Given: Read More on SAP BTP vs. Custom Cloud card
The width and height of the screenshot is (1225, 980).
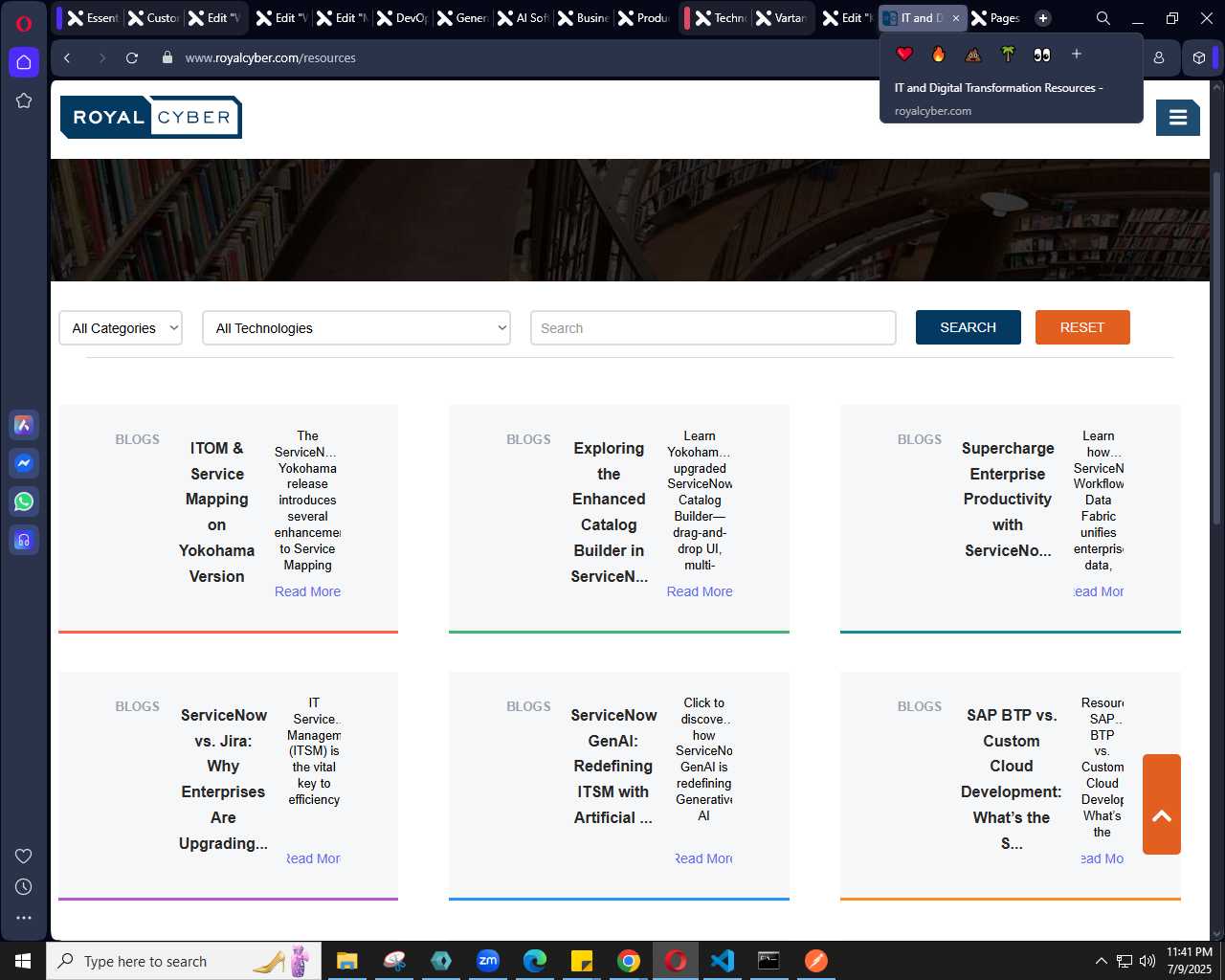Looking at the screenshot, I should click(1102, 858).
